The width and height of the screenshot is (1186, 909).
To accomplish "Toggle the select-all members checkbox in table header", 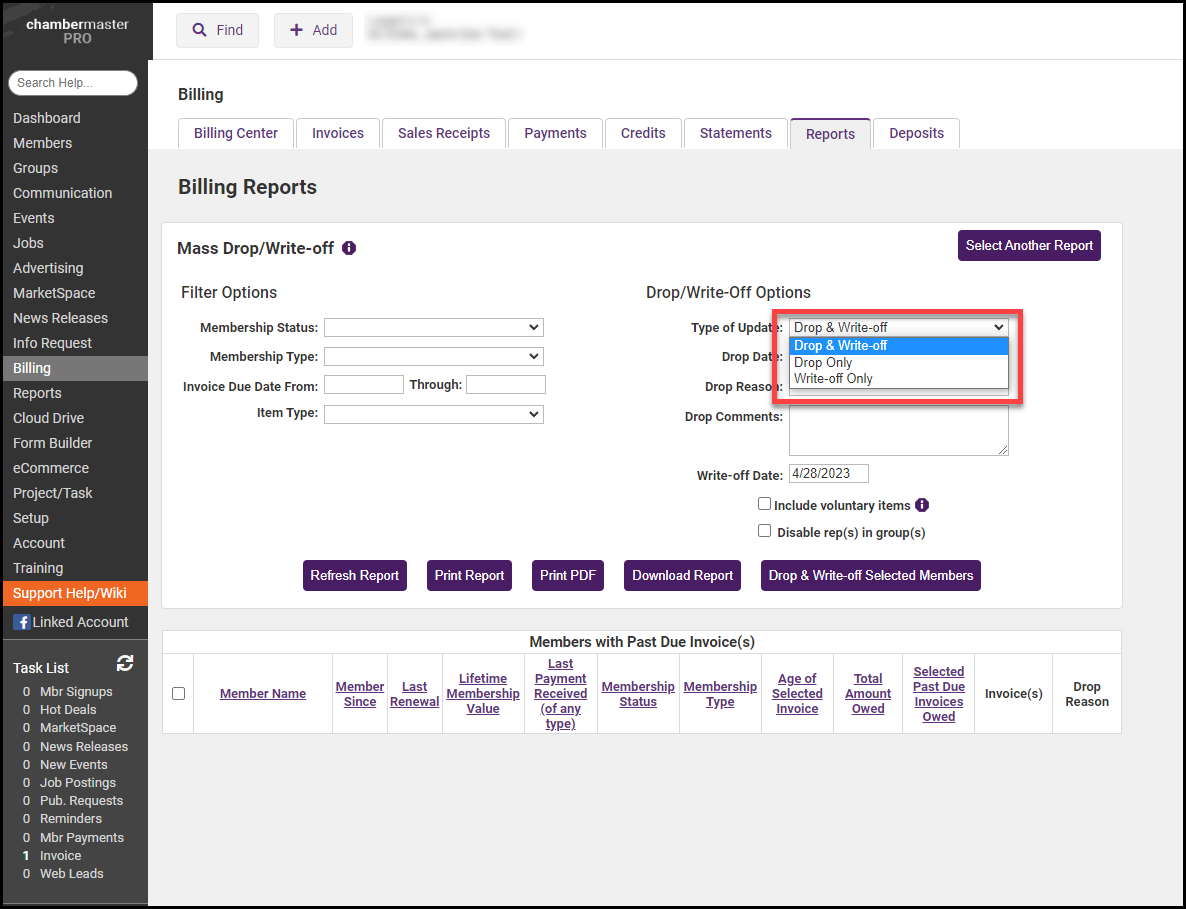I will 178,693.
